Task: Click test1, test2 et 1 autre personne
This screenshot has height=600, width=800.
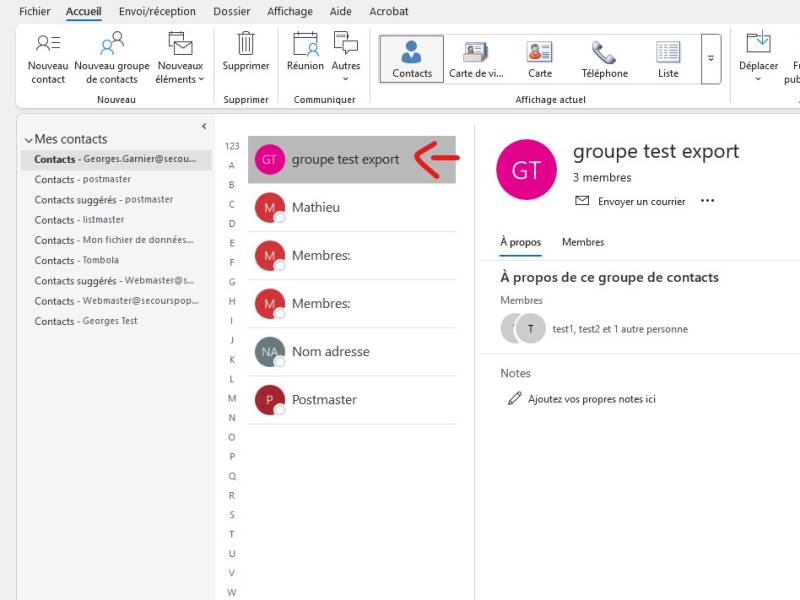Action: point(620,329)
